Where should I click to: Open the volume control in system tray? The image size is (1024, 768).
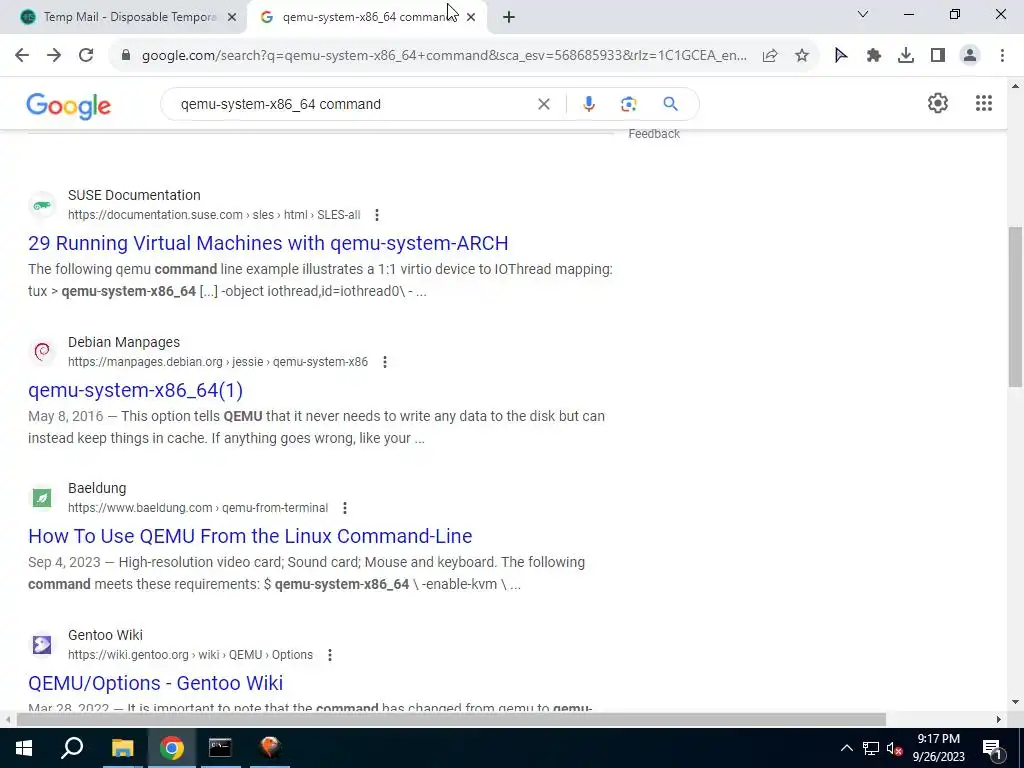894,748
